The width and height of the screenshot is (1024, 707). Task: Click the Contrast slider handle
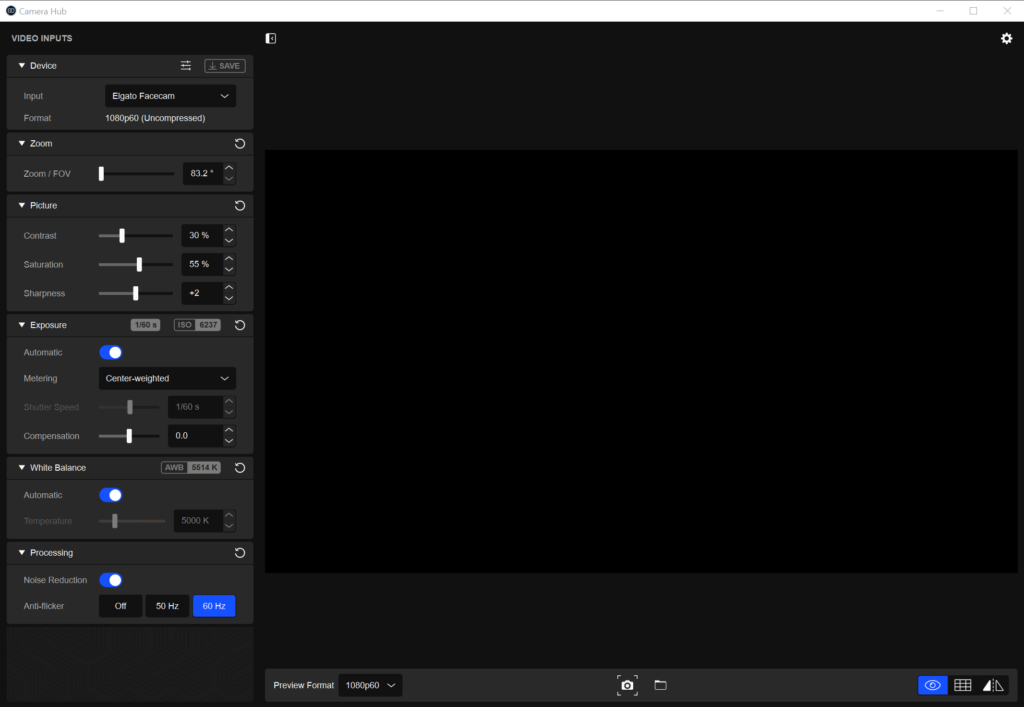121,236
